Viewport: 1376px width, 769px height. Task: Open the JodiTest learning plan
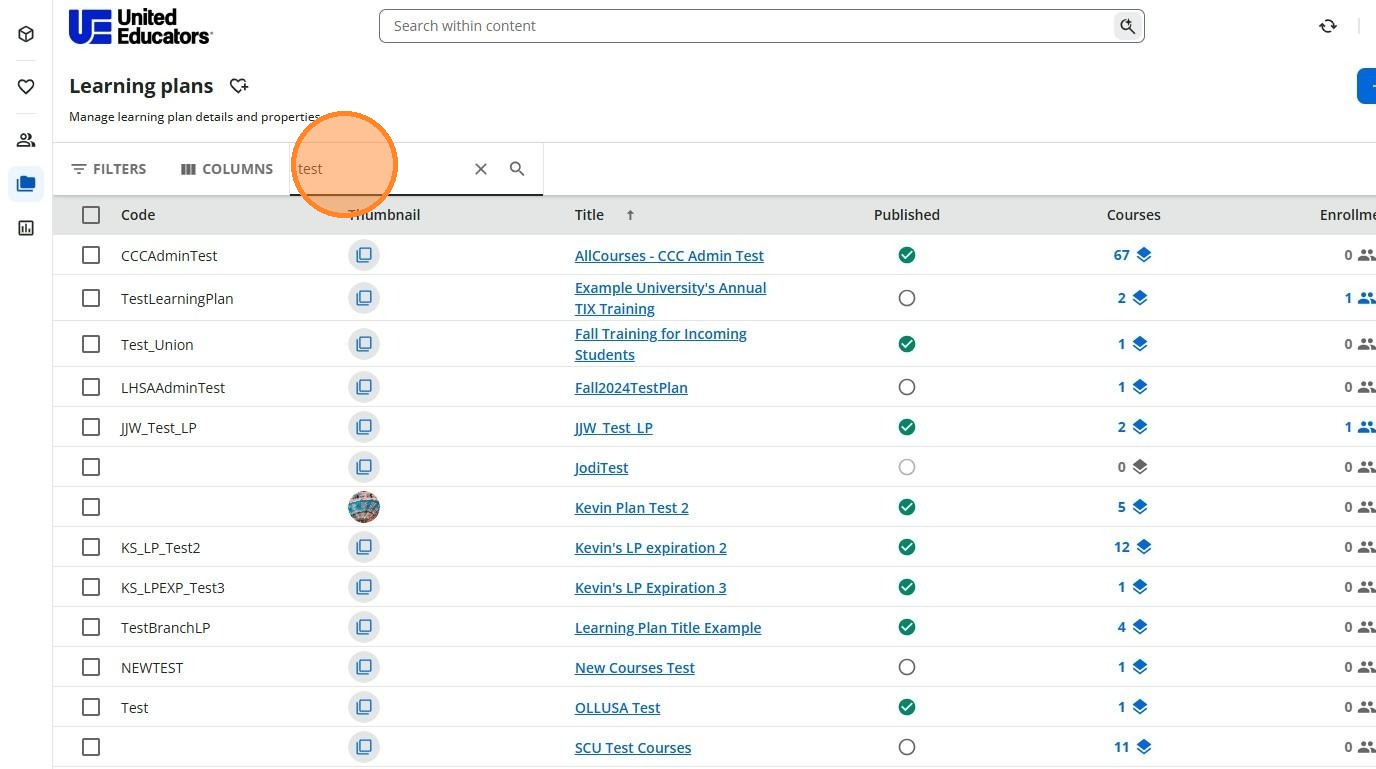pyautogui.click(x=601, y=467)
